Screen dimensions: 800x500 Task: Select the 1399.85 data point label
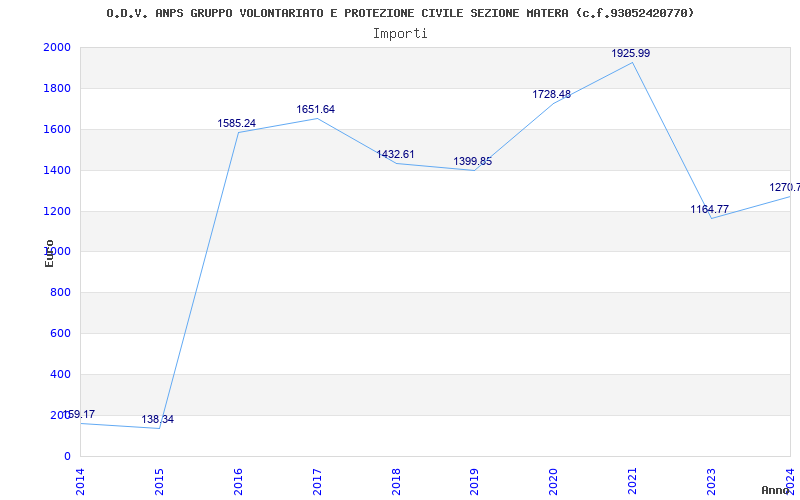473,162
